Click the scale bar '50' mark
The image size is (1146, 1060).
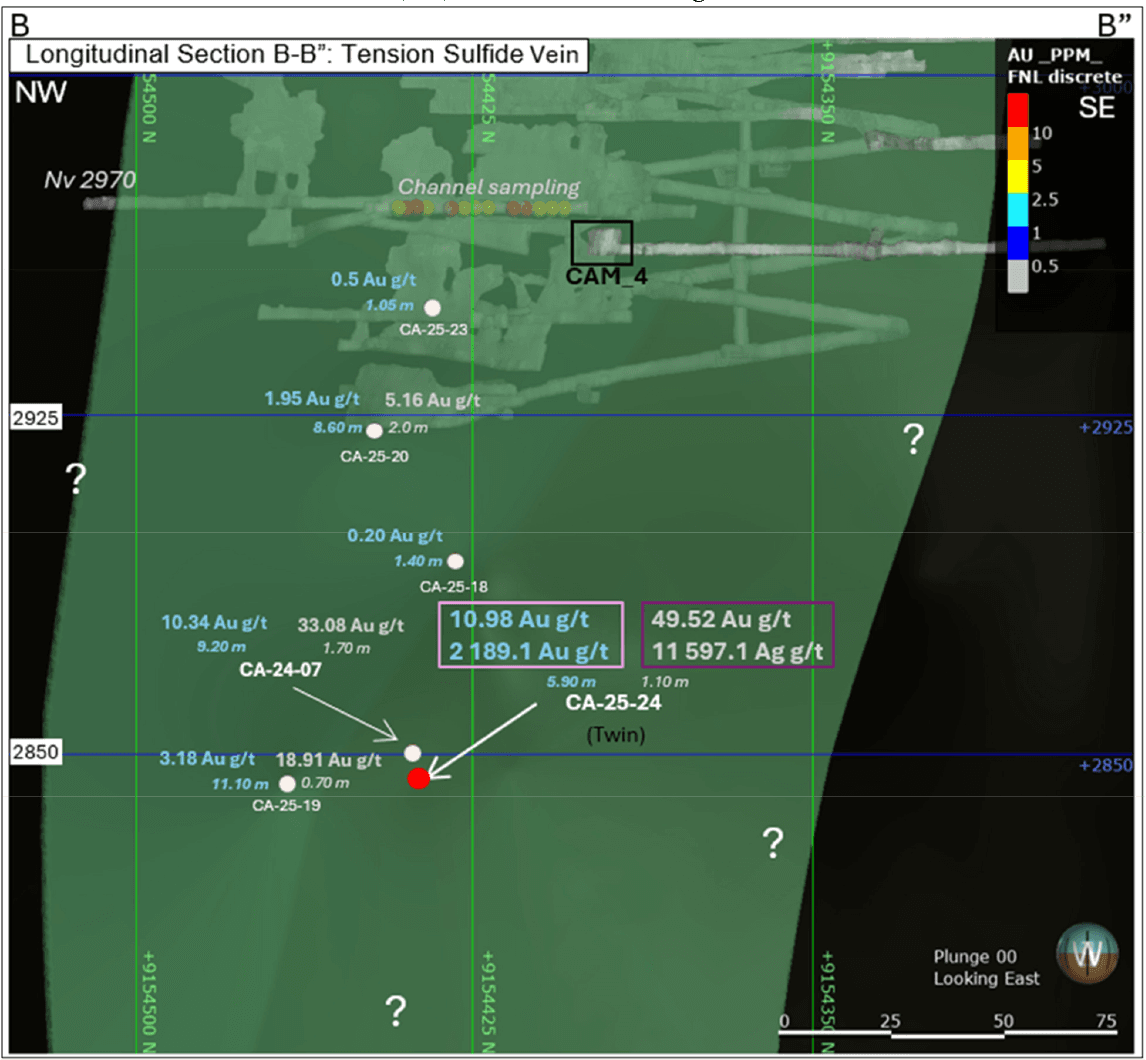click(1003, 1021)
